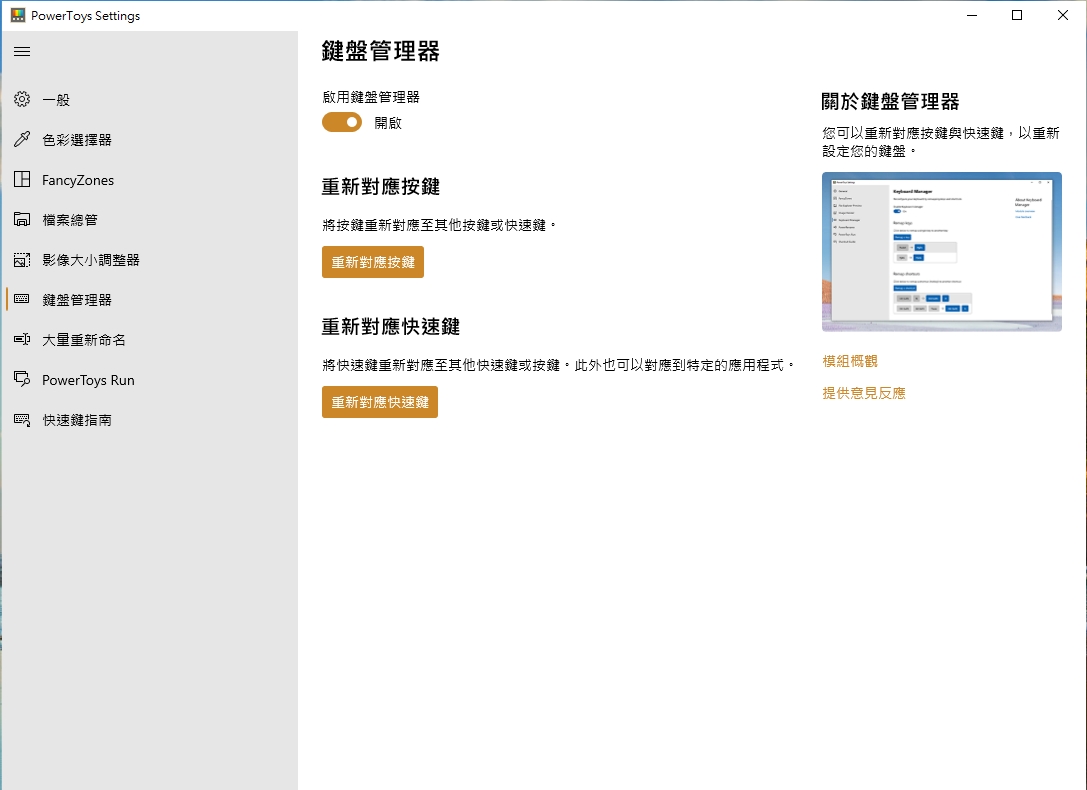Click the 重新對應快速鍵 button
This screenshot has height=790, width=1087.
[380, 403]
